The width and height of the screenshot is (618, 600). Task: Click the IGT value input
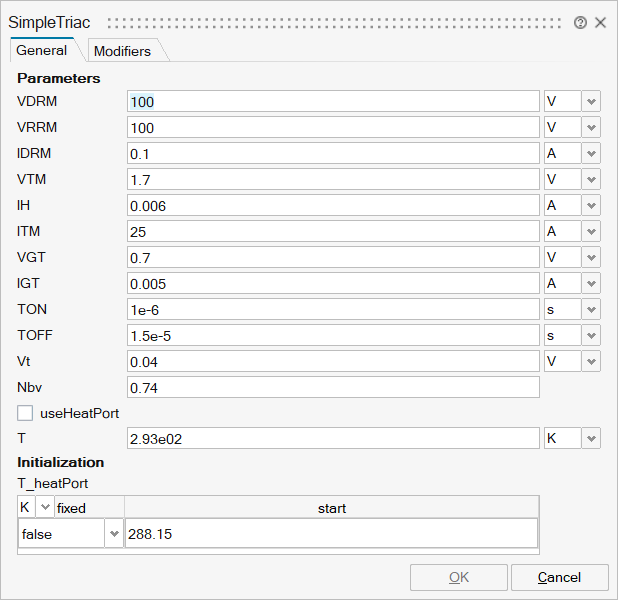coord(333,284)
